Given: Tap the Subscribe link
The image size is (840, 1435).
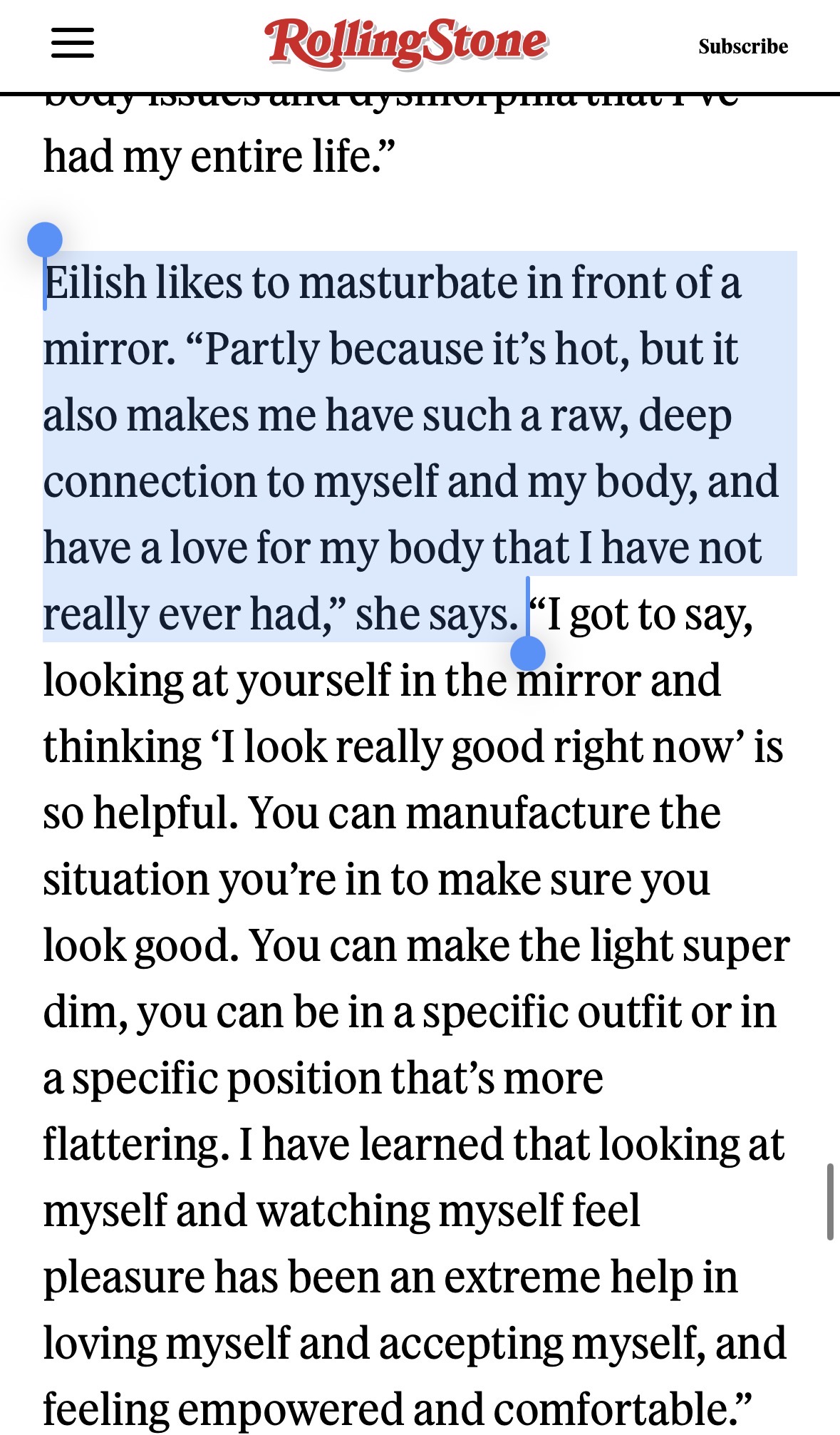Looking at the screenshot, I should (742, 46).
